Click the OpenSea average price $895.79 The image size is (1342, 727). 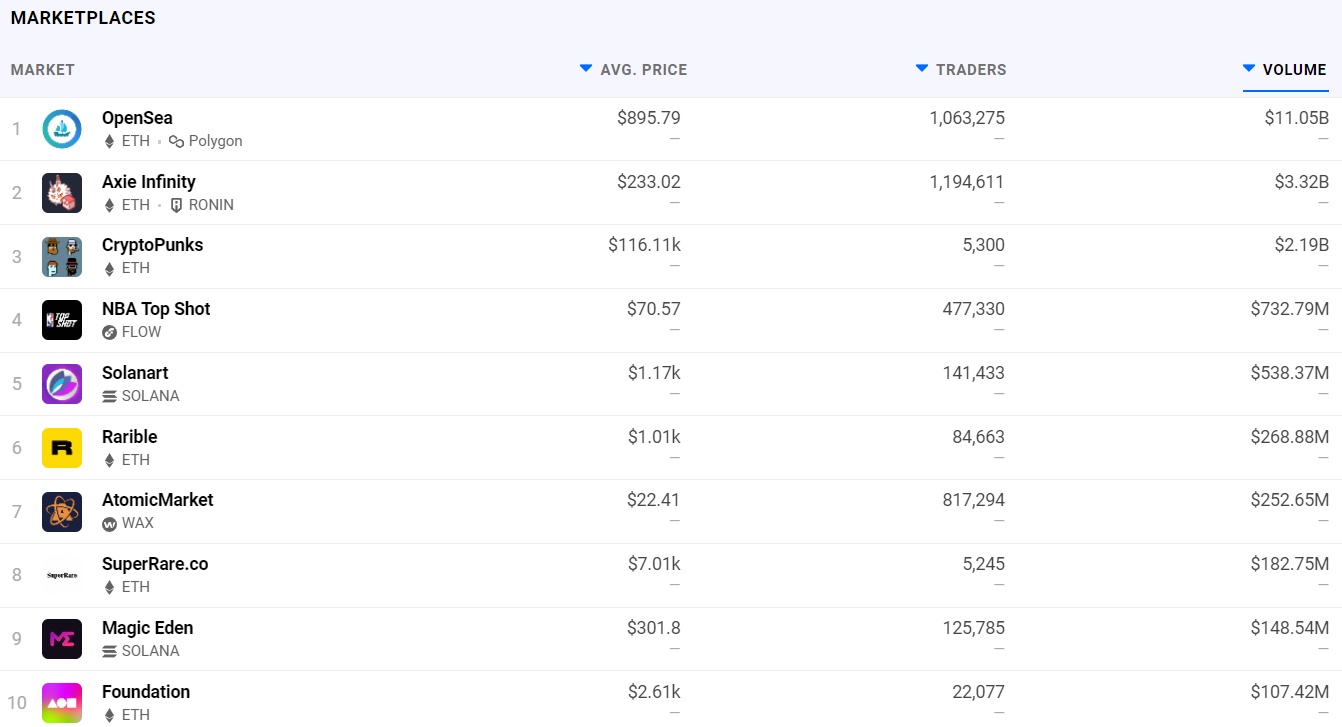649,118
